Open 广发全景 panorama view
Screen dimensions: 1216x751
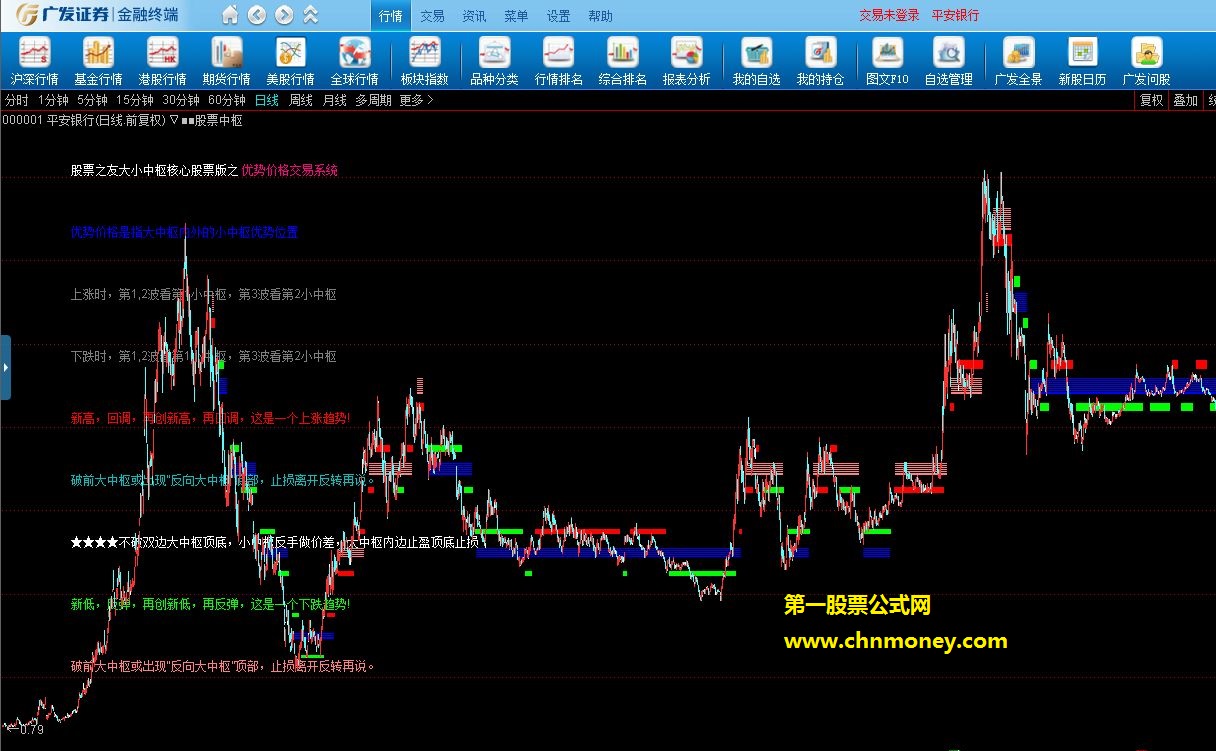1019,61
